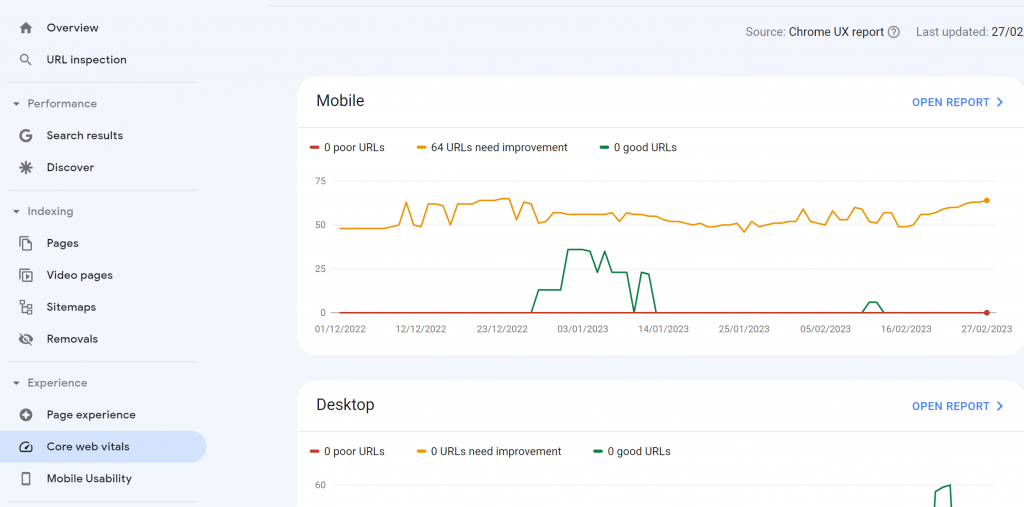Click the Page experience plus-circle icon
The height and width of the screenshot is (507, 1024).
click(25, 415)
